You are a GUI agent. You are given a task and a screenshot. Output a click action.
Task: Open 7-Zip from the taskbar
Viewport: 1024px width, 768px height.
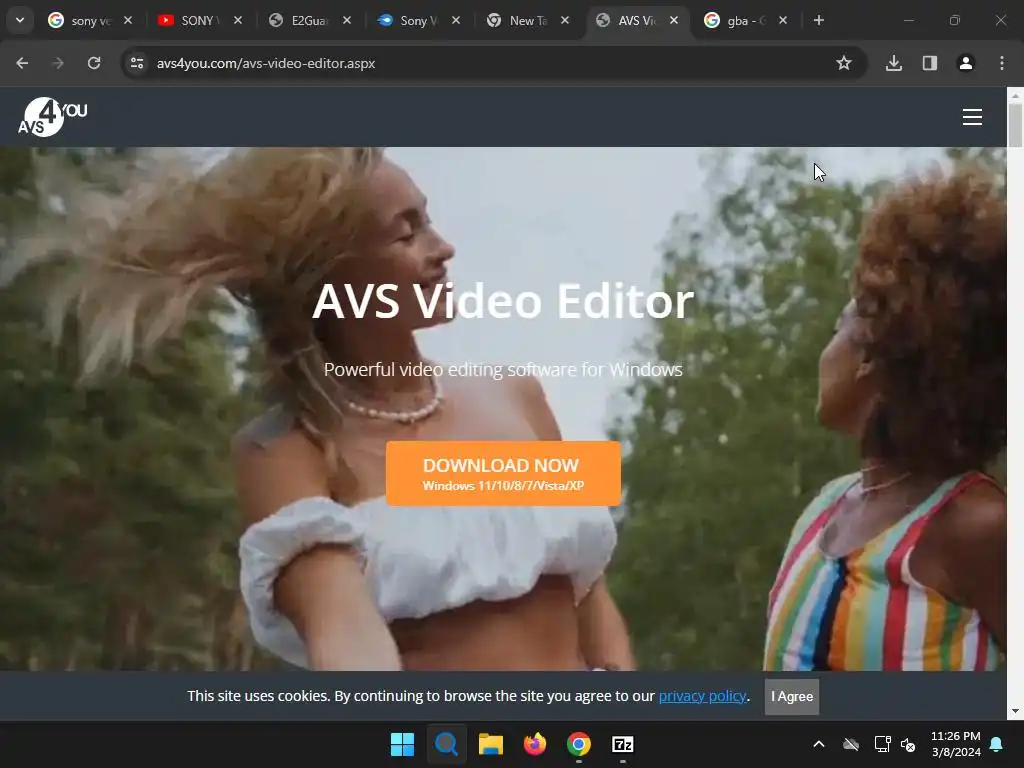(x=623, y=744)
